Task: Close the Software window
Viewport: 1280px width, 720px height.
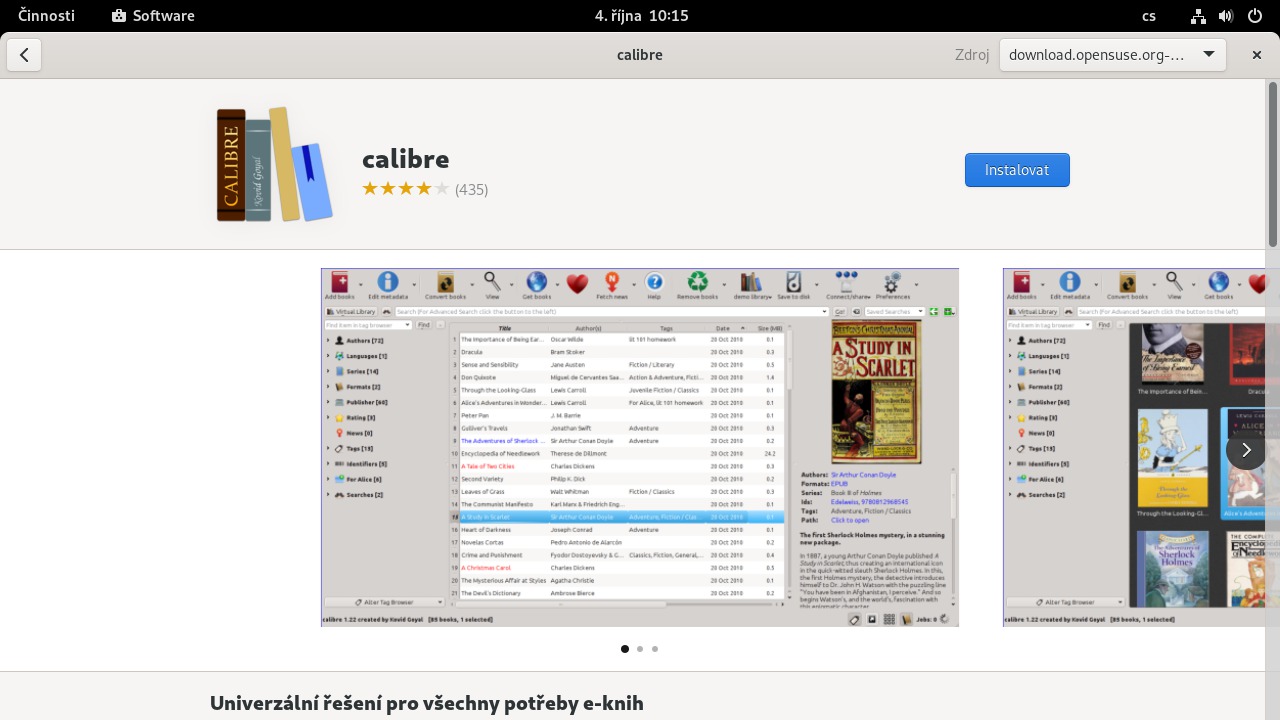Action: pos(1257,55)
